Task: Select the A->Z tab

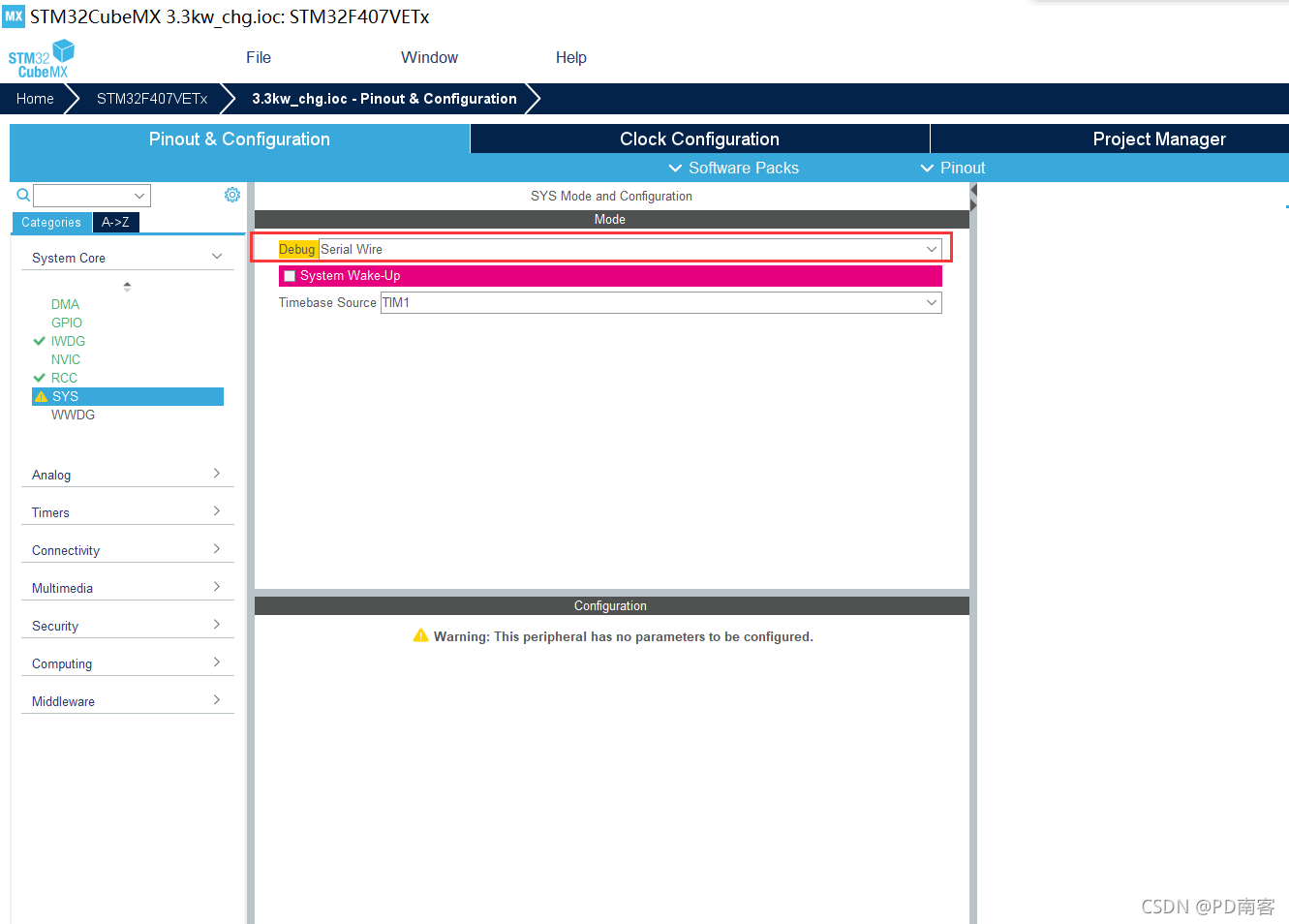Action: coord(115,222)
